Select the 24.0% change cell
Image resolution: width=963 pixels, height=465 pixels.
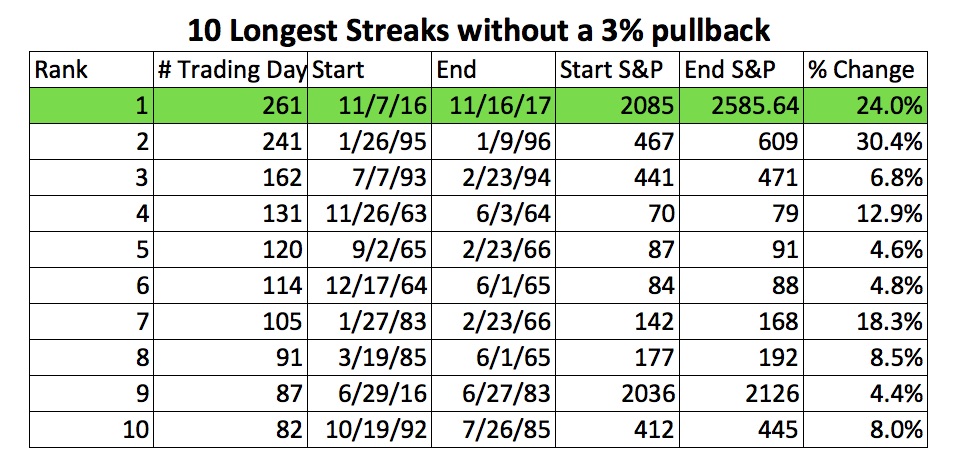(865, 106)
